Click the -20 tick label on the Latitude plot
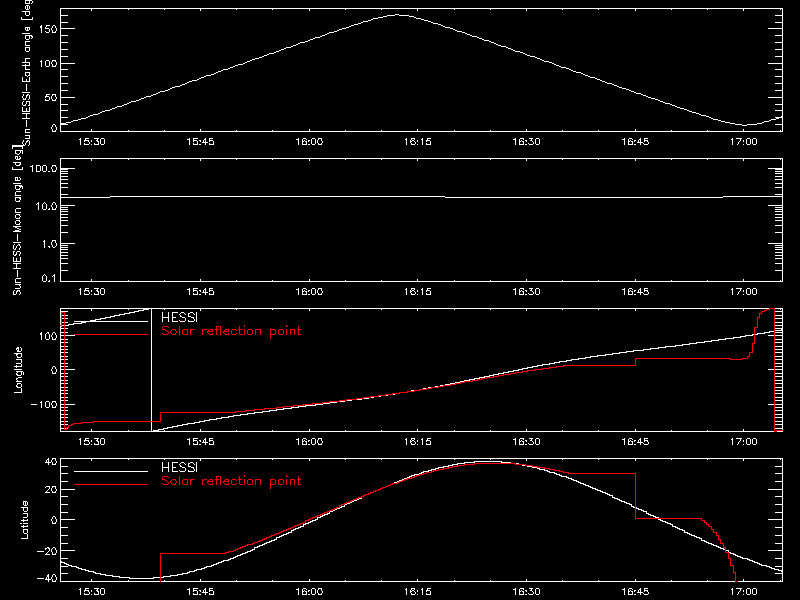 (x=47, y=551)
